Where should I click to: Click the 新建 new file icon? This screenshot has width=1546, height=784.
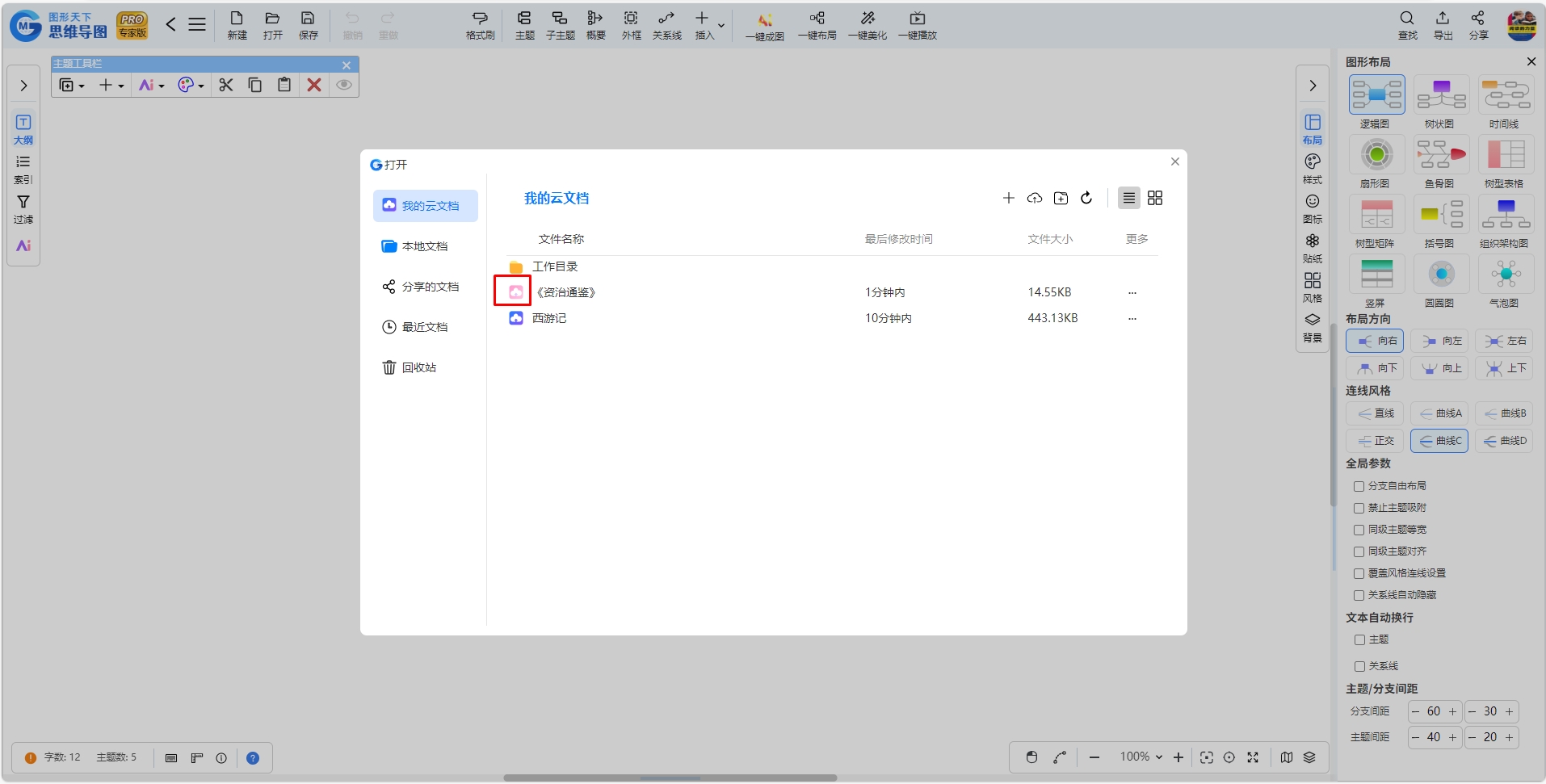pos(237,25)
